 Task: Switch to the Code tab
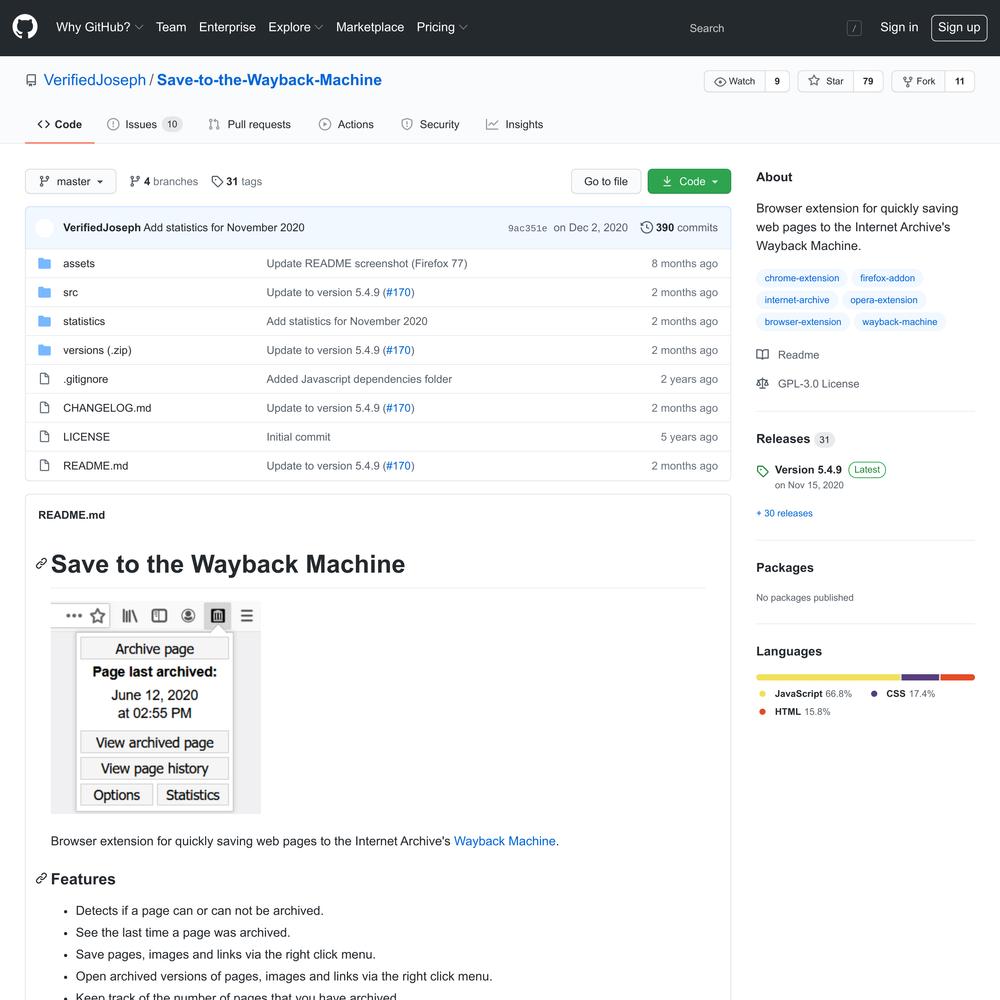coord(59,124)
